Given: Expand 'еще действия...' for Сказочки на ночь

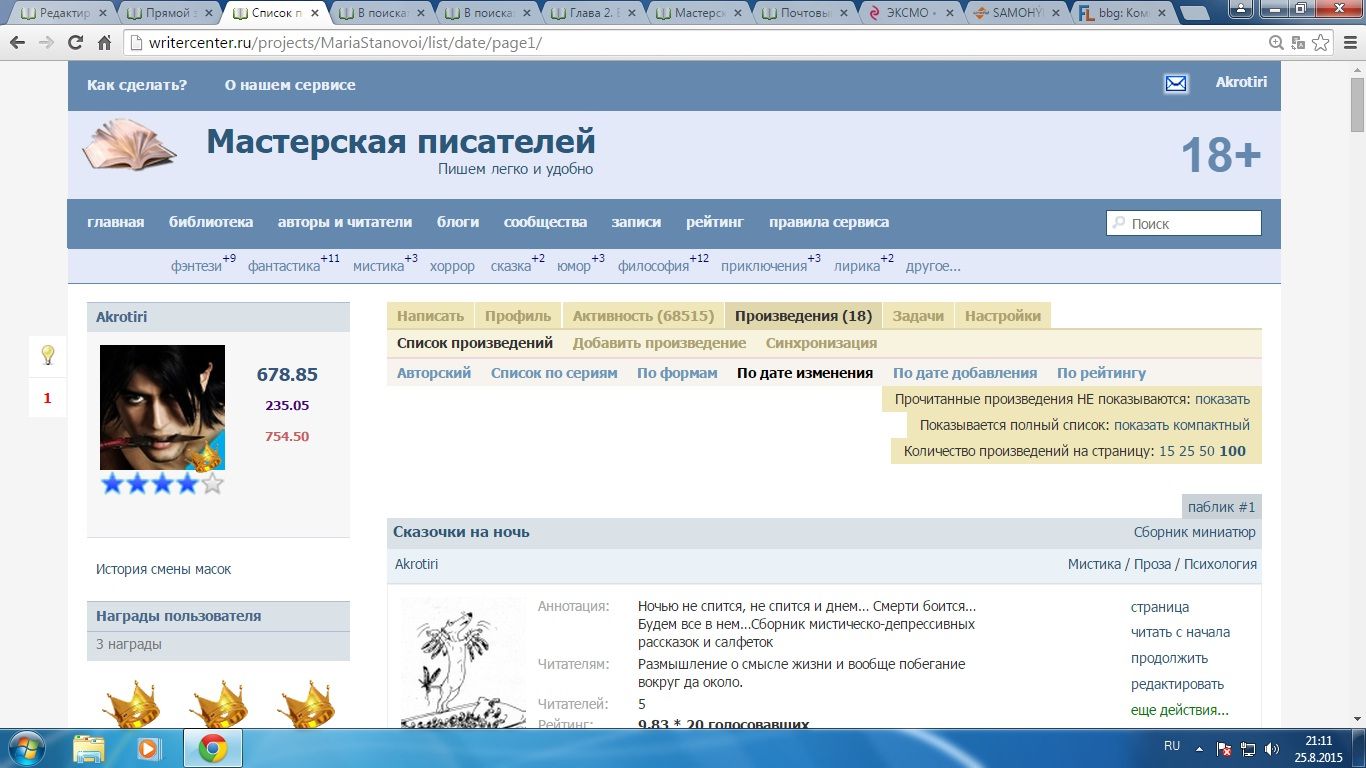Looking at the screenshot, I should [1179, 710].
